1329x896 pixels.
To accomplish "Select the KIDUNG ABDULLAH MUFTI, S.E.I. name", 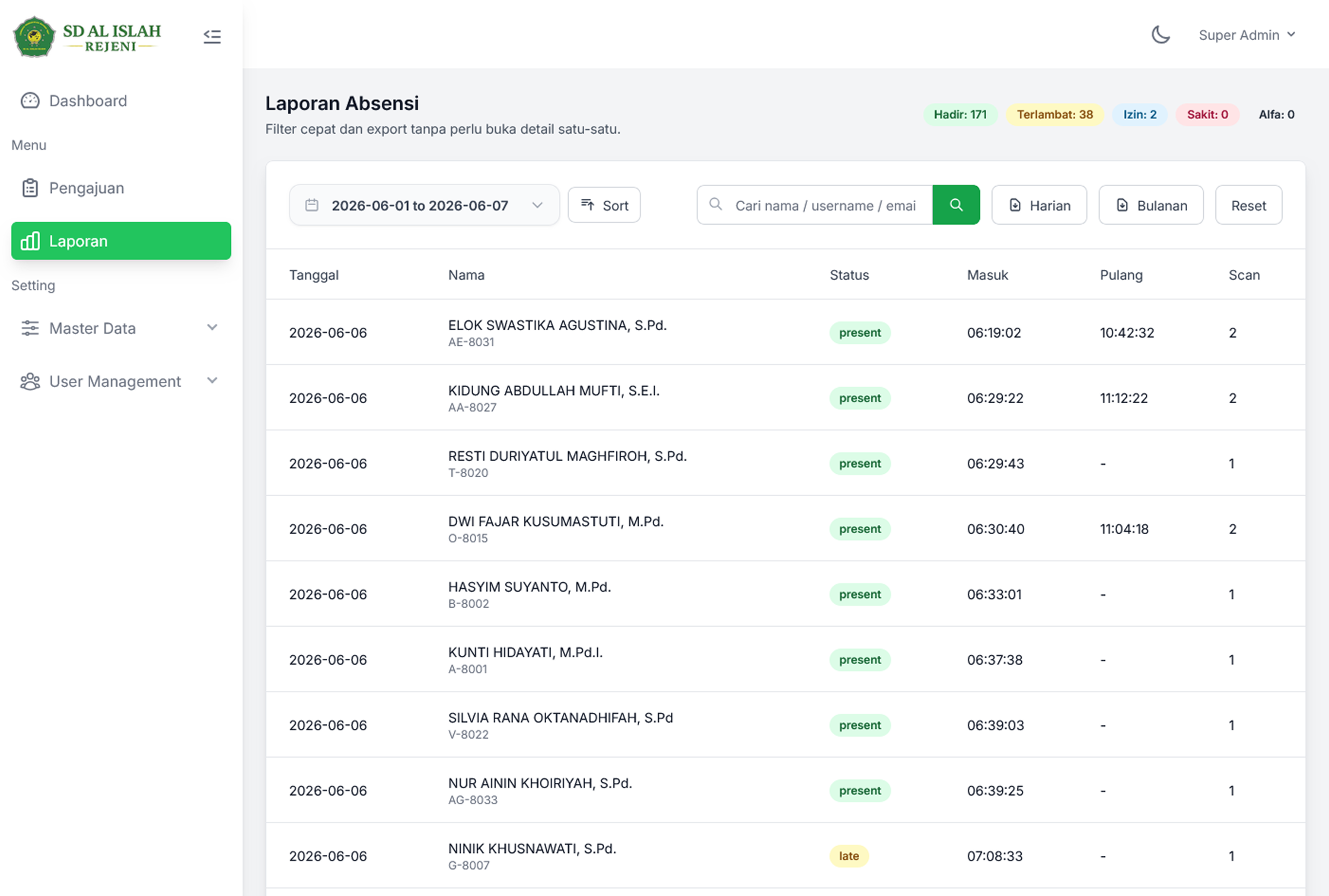I will [x=554, y=391].
